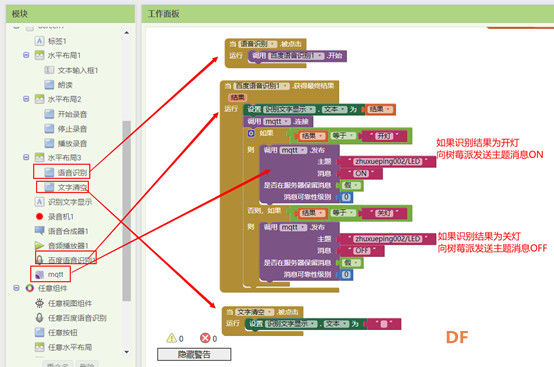Select the 开始录音 button icon
The height and width of the screenshot is (367, 554).
[49, 114]
